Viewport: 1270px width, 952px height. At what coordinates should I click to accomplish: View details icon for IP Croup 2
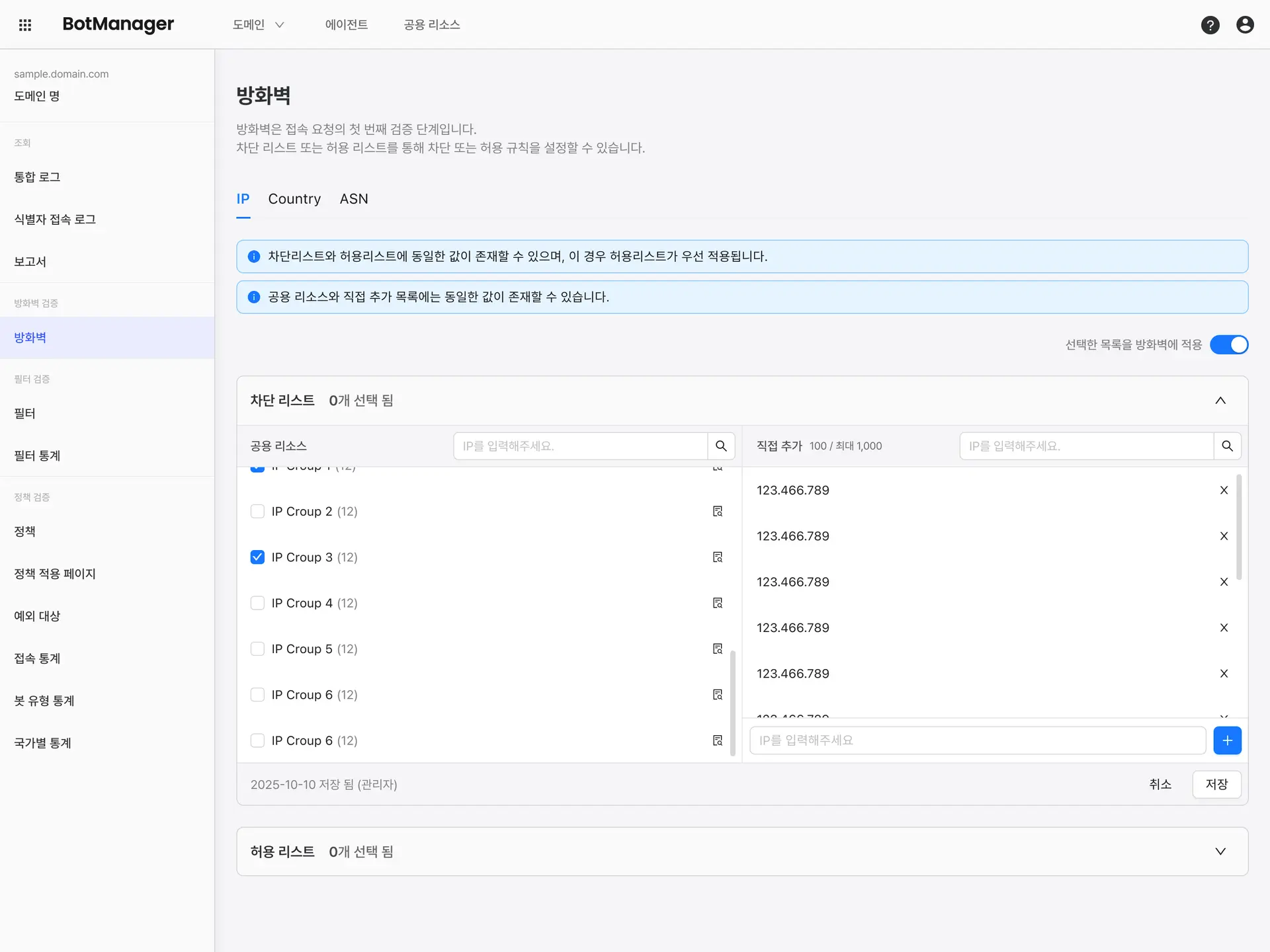(718, 512)
